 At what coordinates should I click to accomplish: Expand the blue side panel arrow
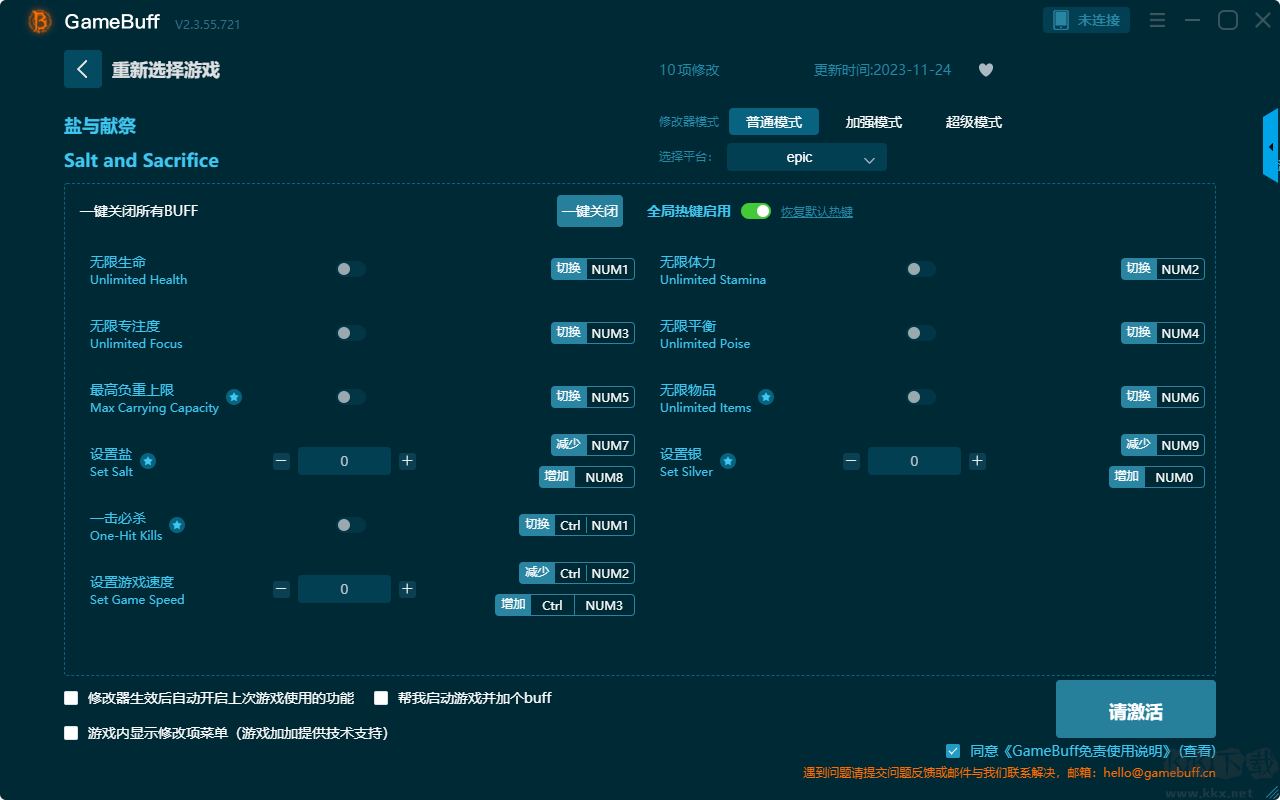click(x=1271, y=146)
